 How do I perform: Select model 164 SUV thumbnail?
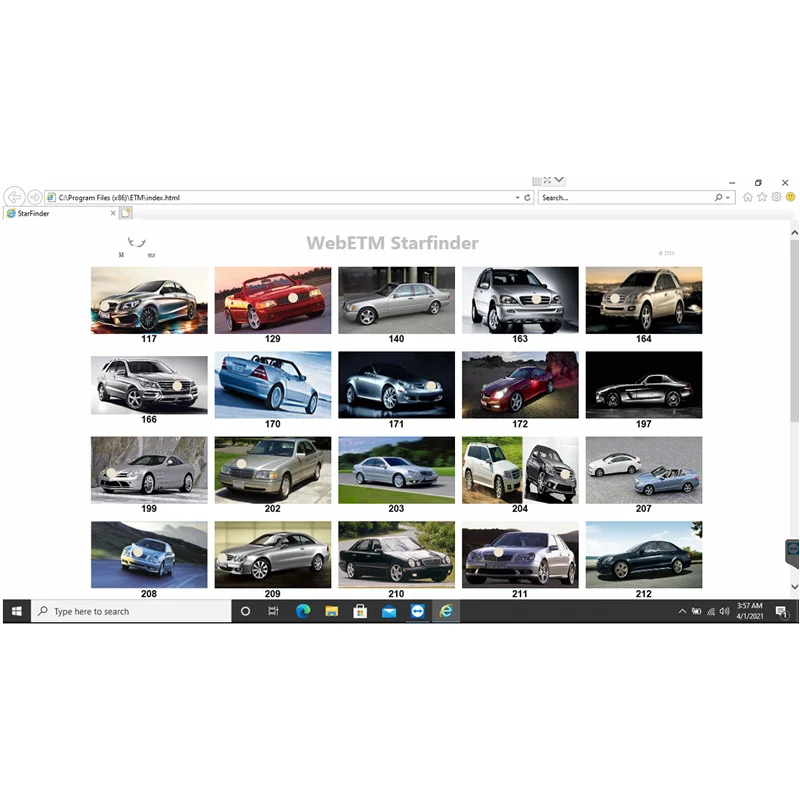644,300
